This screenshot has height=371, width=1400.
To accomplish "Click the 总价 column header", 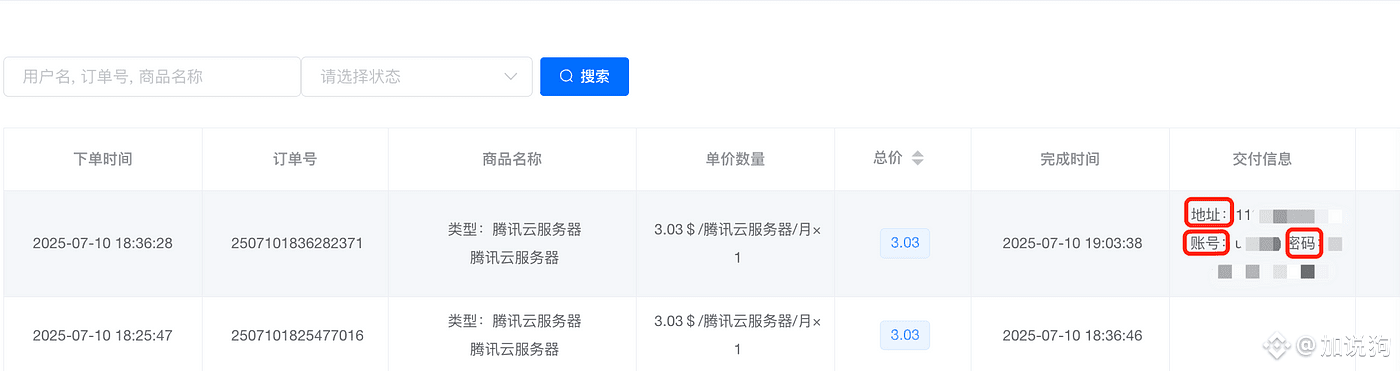I will (887, 158).
